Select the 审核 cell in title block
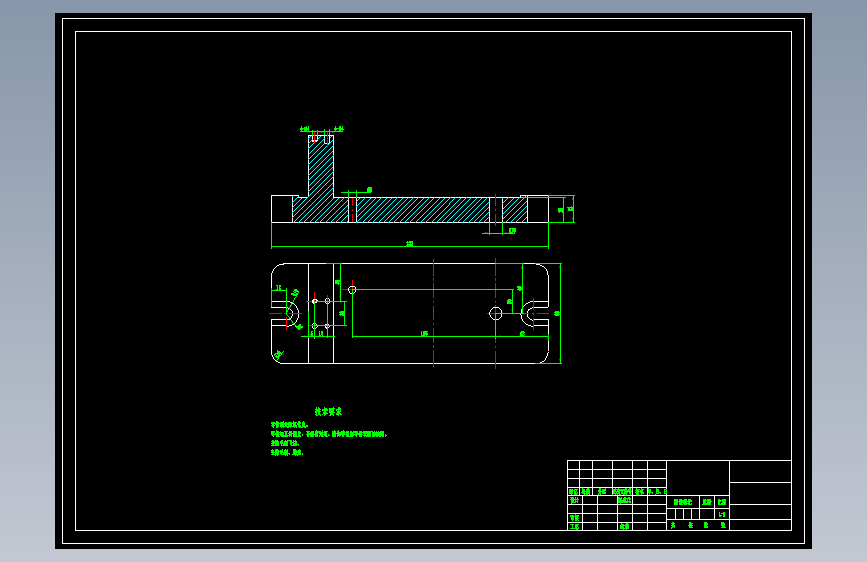The height and width of the screenshot is (562, 867). [574, 518]
